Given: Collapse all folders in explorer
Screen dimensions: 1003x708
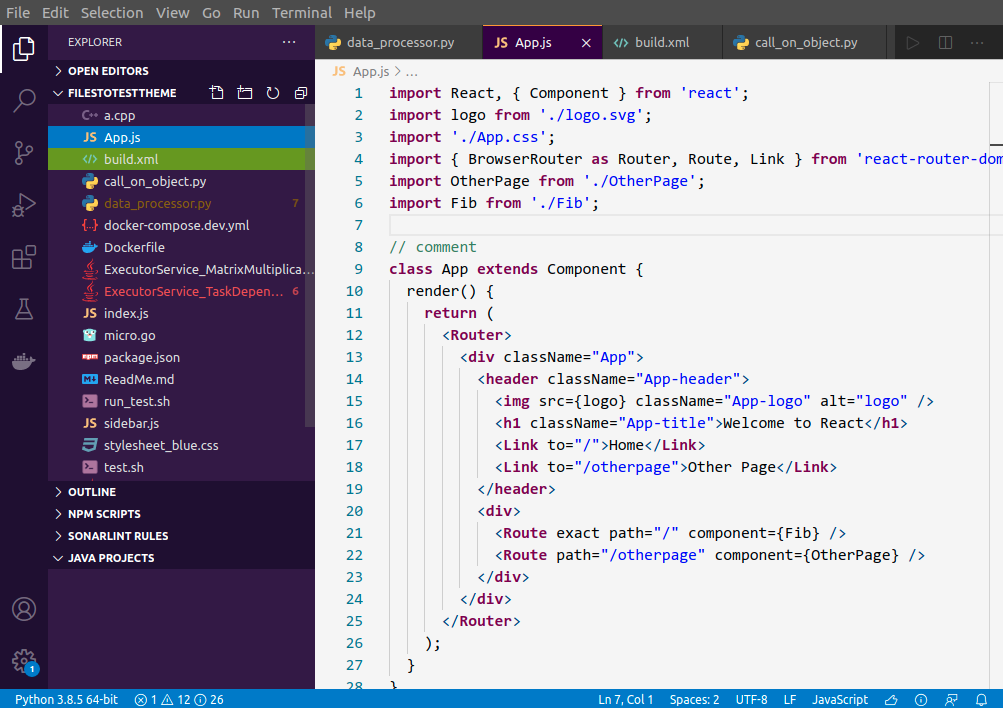Looking at the screenshot, I should pos(301,93).
